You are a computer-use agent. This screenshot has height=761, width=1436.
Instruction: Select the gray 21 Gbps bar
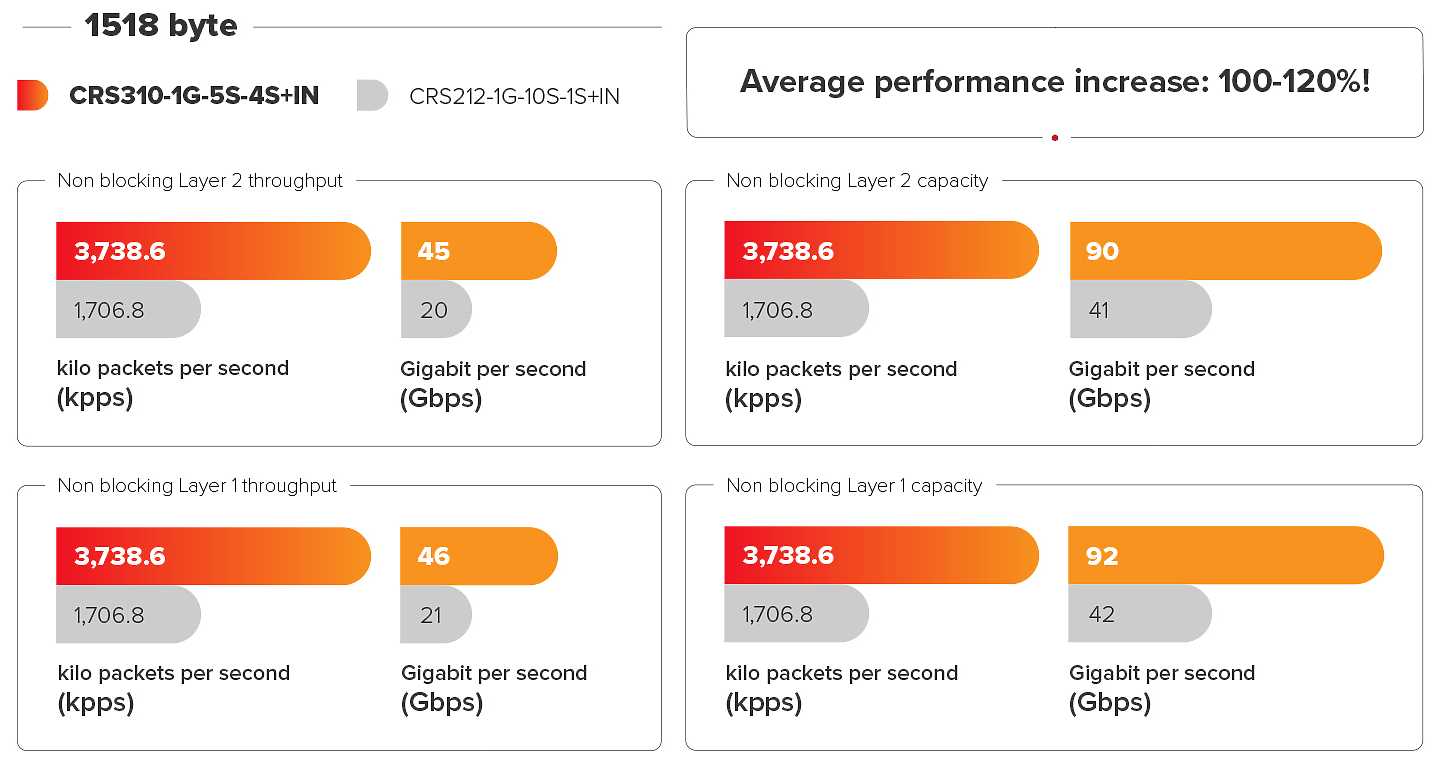pyautogui.click(x=435, y=615)
